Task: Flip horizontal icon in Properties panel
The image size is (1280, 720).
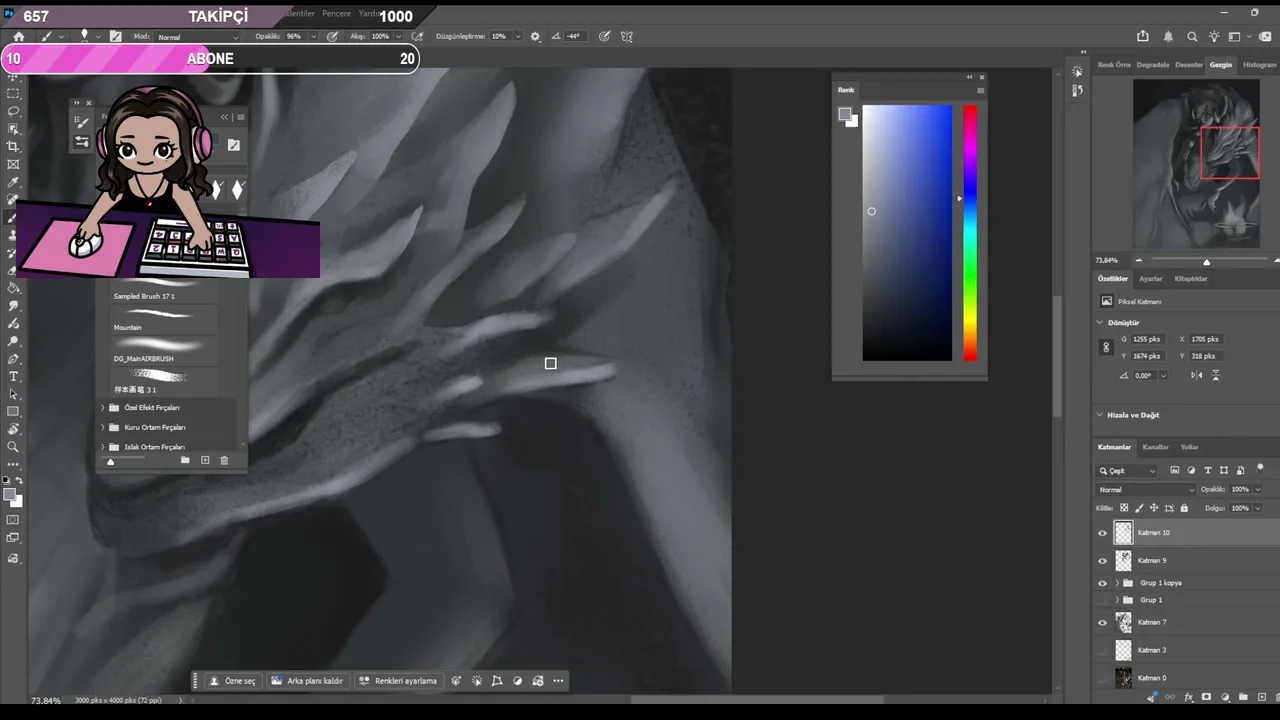Action: click(1197, 375)
